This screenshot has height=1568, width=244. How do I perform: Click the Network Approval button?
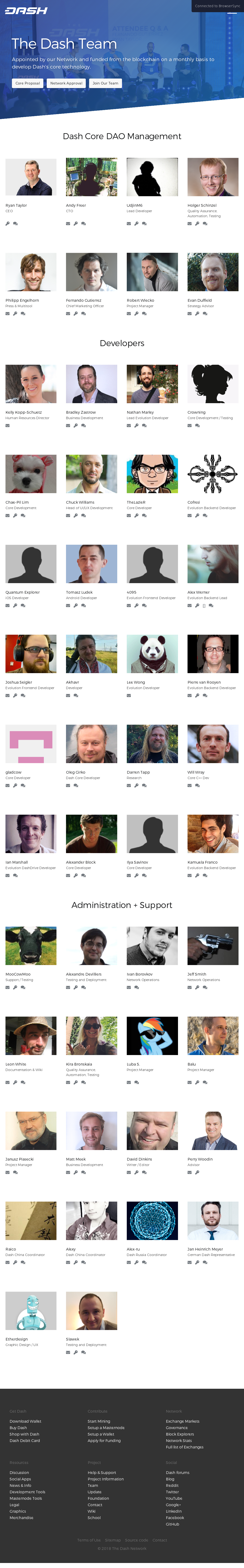click(x=66, y=83)
